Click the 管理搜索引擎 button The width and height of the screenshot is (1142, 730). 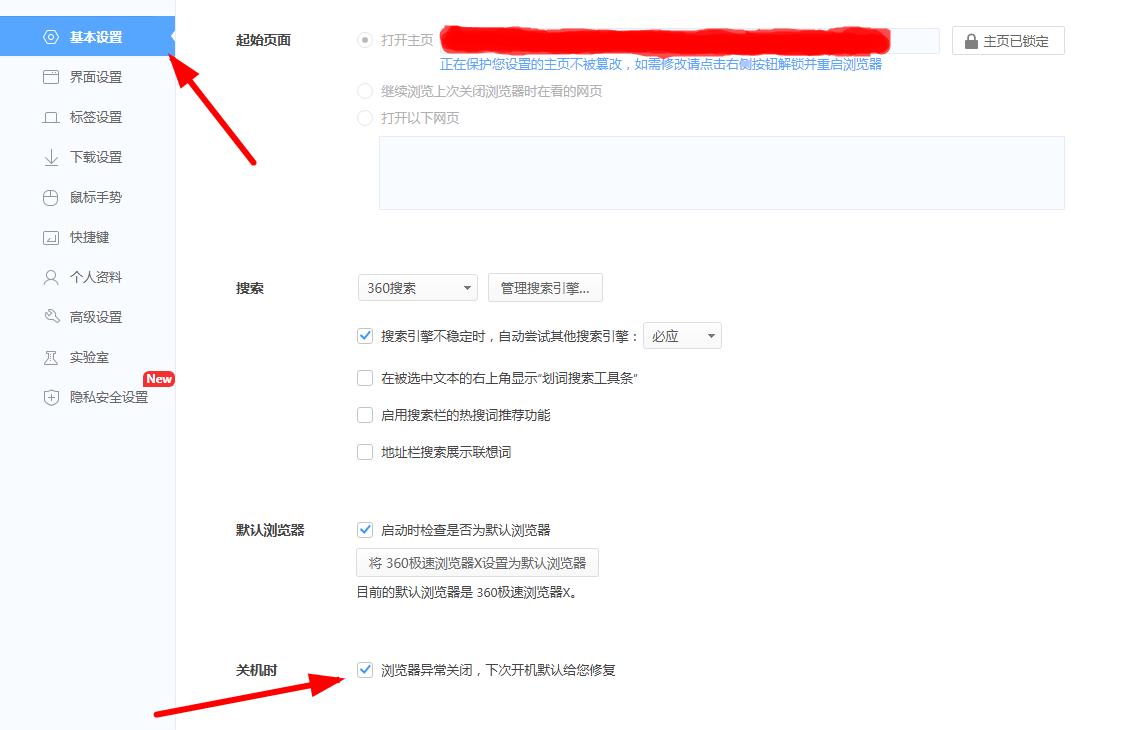545,288
